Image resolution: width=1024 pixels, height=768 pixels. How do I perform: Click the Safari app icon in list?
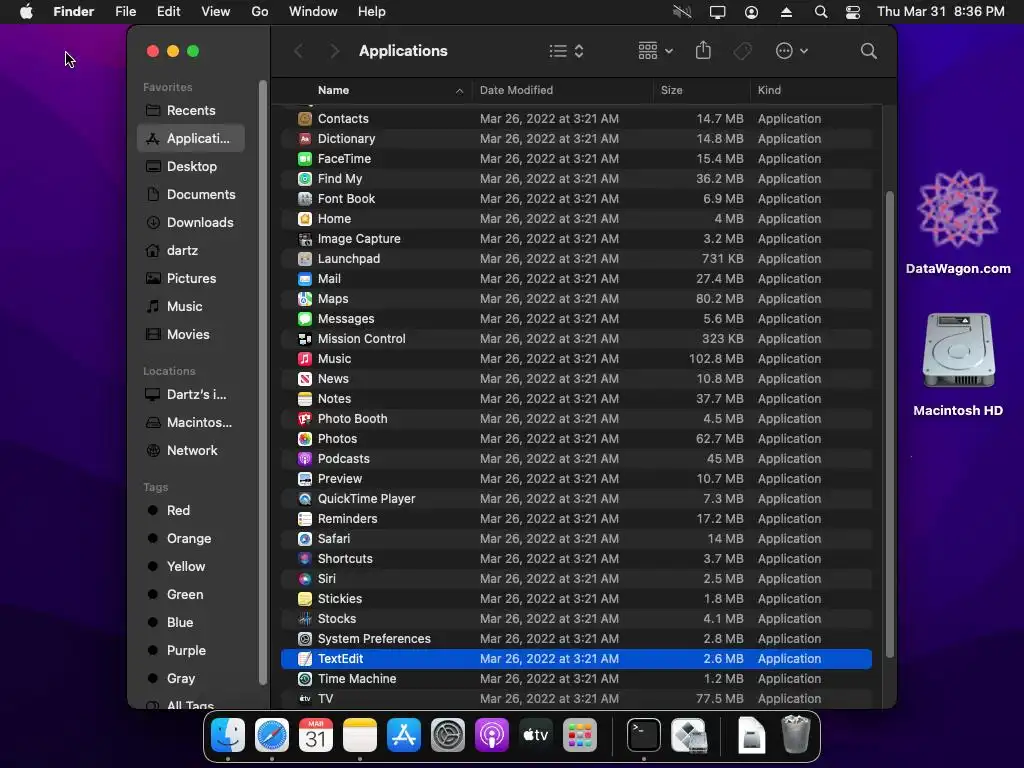[305, 539]
